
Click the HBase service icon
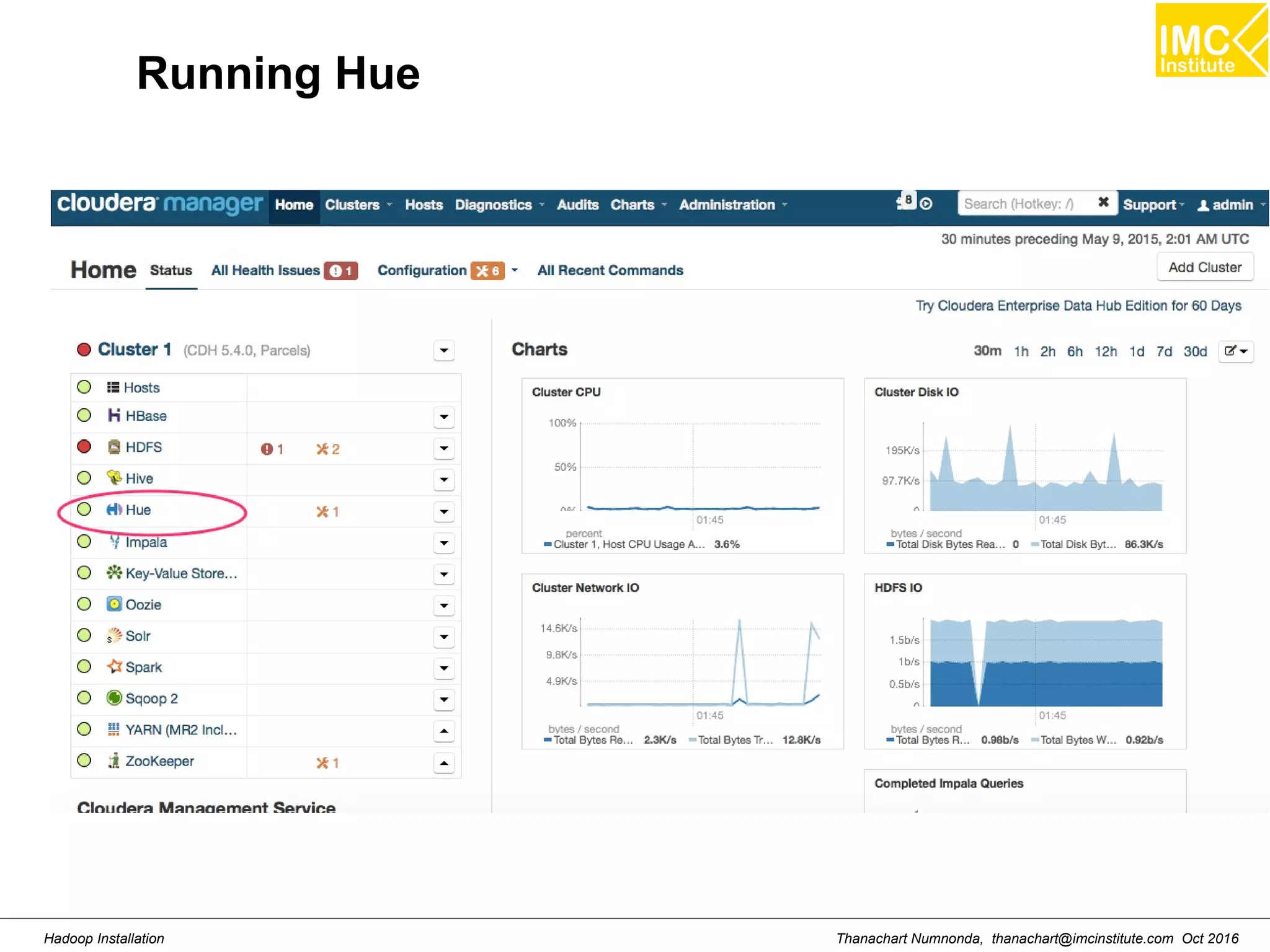(x=114, y=415)
